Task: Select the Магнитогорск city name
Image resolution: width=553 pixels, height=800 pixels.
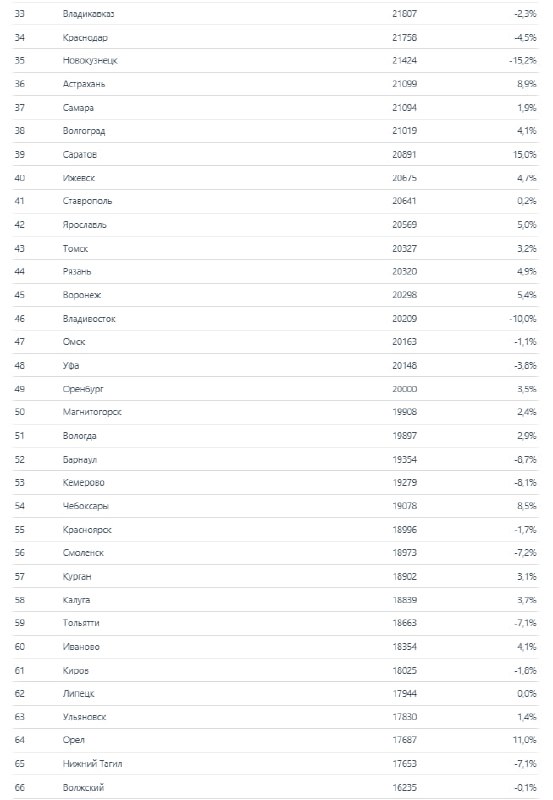Action: [92, 412]
